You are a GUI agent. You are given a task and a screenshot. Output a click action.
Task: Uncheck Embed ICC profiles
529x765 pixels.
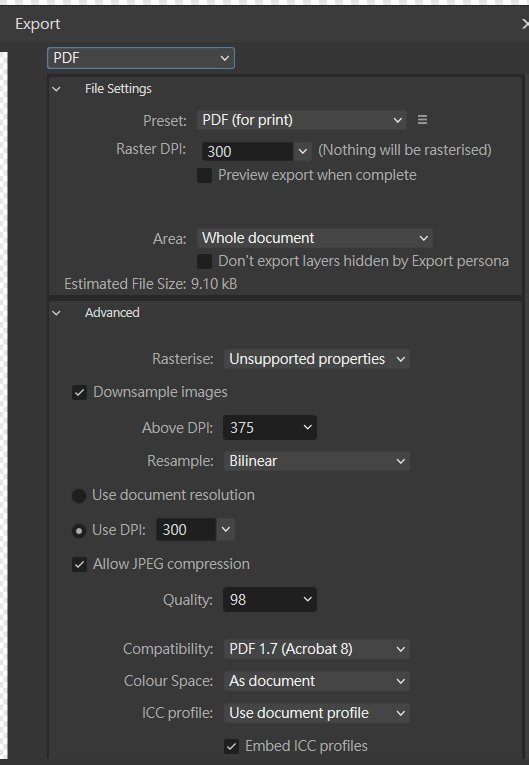point(231,746)
